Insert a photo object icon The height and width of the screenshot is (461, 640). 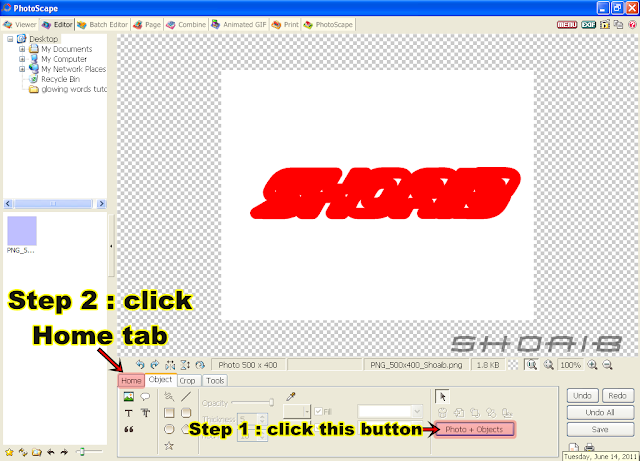tap(129, 396)
